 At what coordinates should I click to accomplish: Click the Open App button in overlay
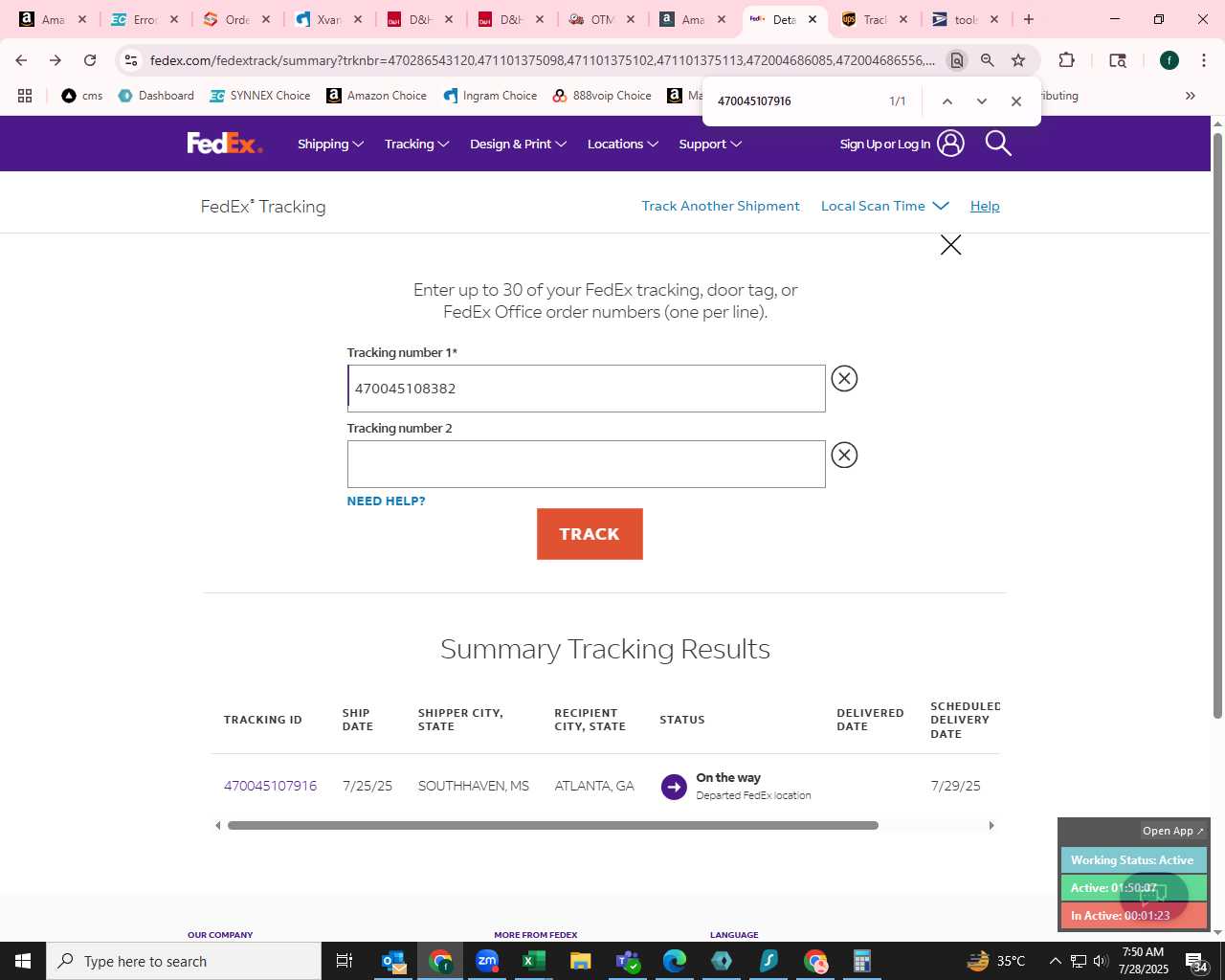(1173, 831)
